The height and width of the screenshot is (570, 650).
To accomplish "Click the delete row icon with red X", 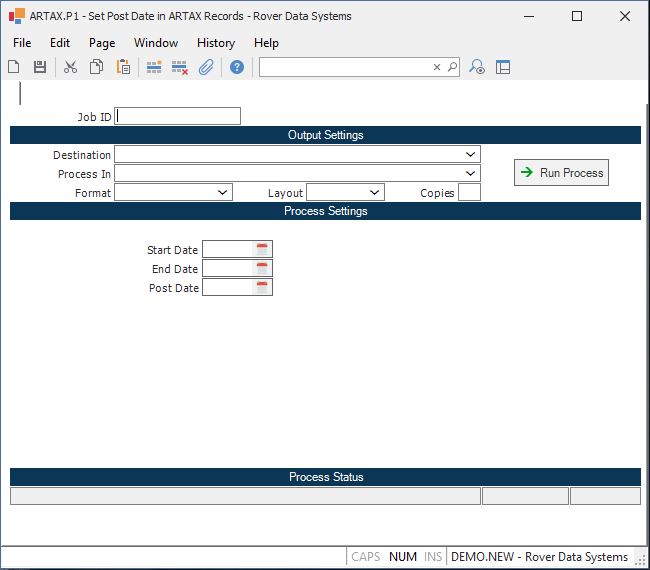I will coord(180,67).
